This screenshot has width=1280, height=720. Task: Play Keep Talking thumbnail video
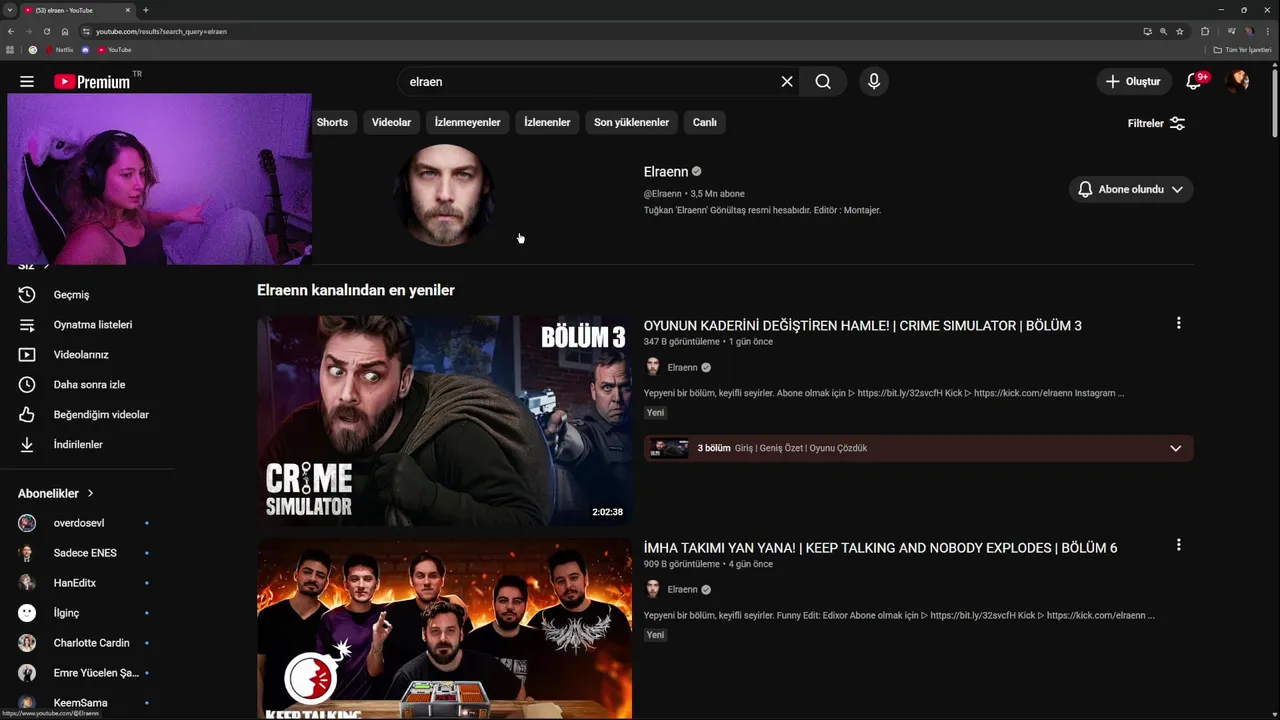[x=444, y=629]
